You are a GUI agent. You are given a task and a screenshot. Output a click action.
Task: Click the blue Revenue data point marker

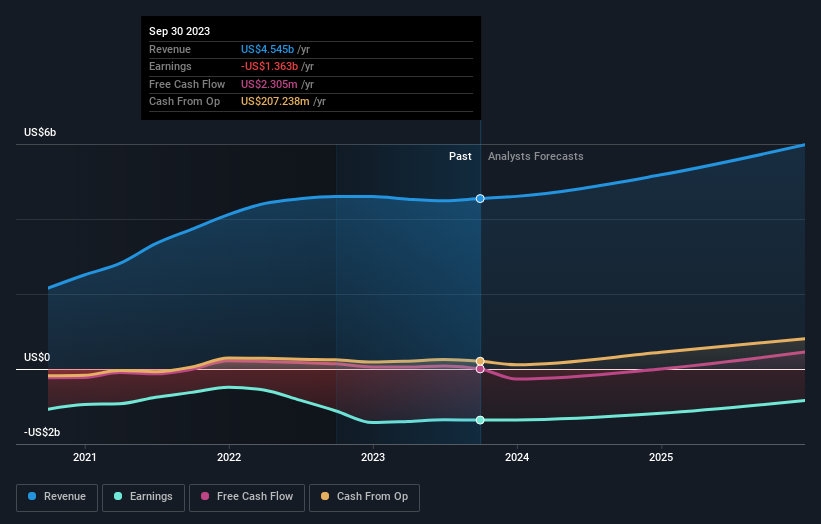480,198
